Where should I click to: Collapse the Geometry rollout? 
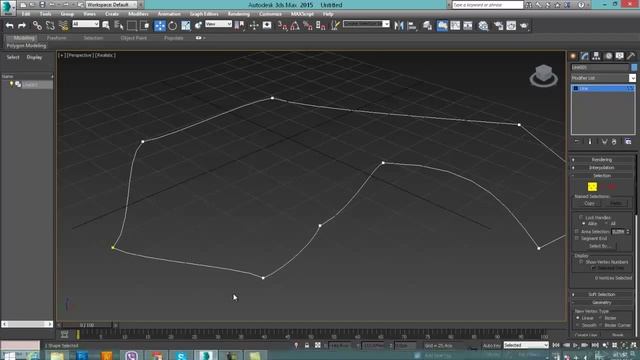point(602,302)
